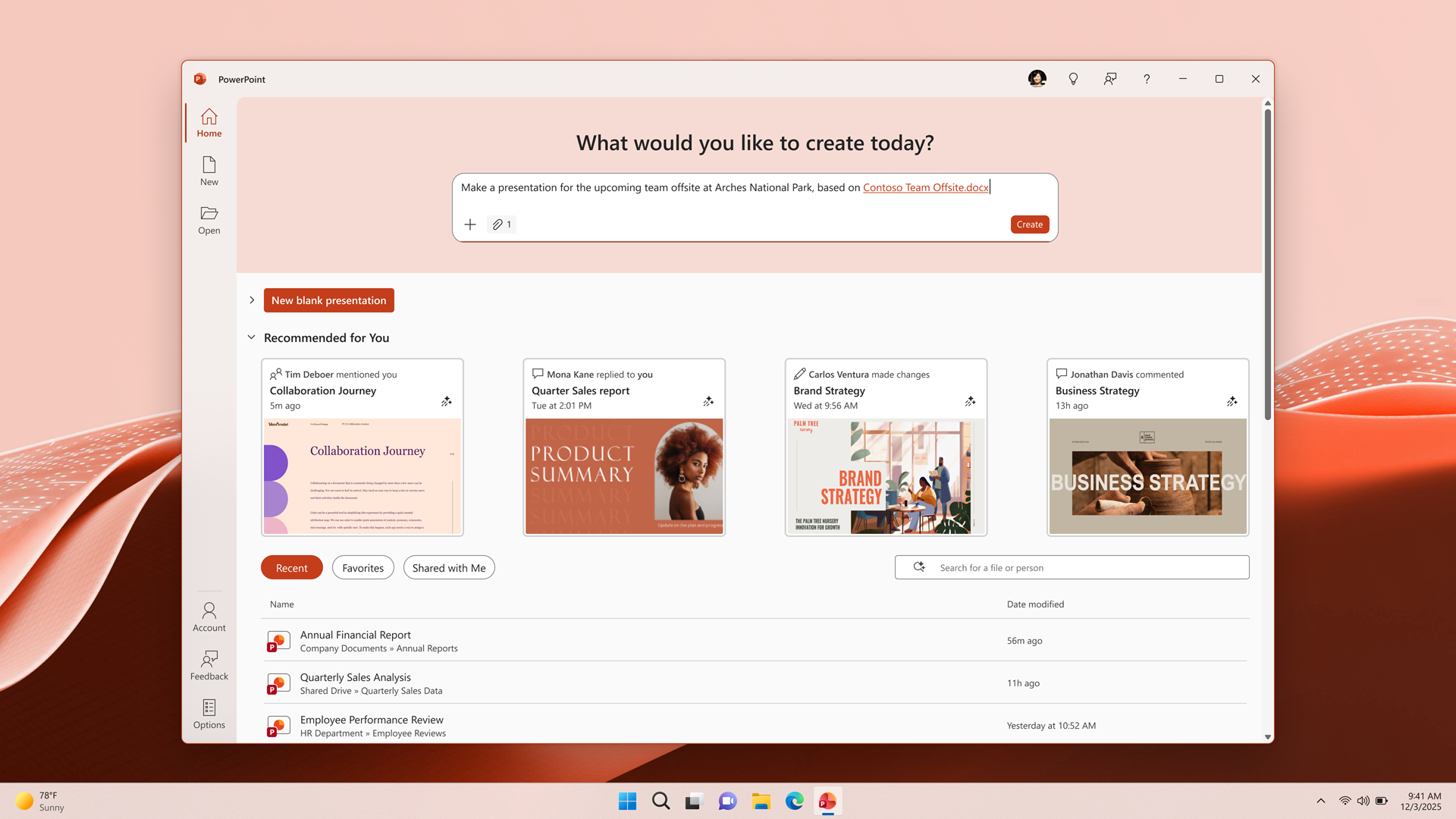This screenshot has width=1456, height=819.
Task: Open the New page in sidebar
Action: pyautogui.click(x=209, y=171)
